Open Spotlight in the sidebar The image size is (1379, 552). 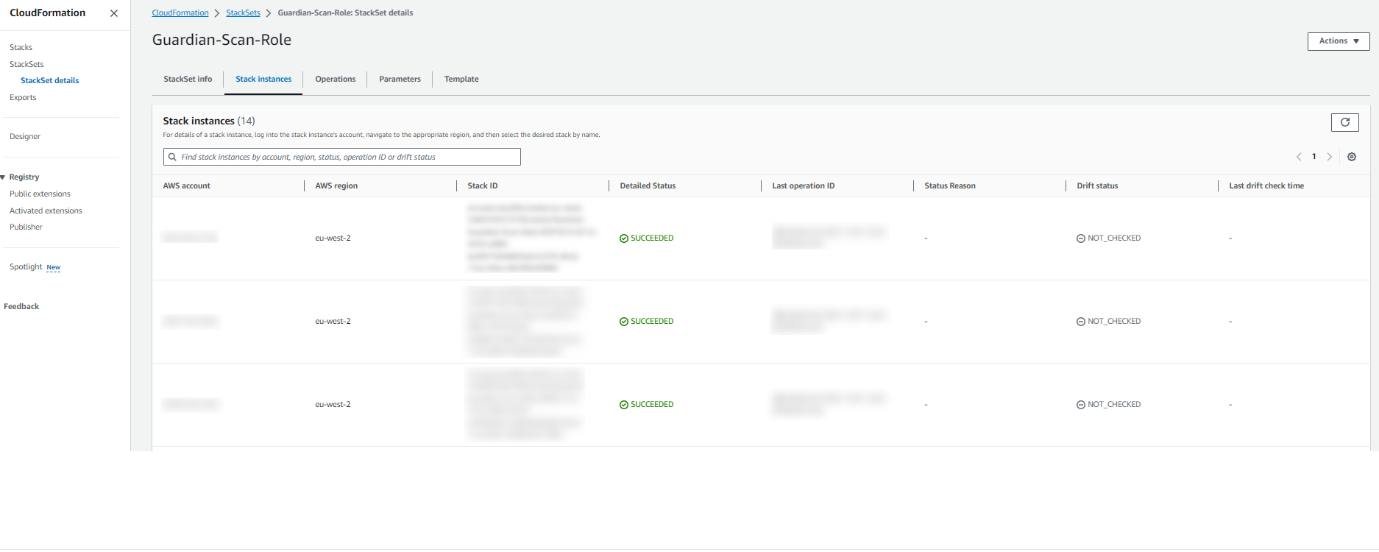26,267
